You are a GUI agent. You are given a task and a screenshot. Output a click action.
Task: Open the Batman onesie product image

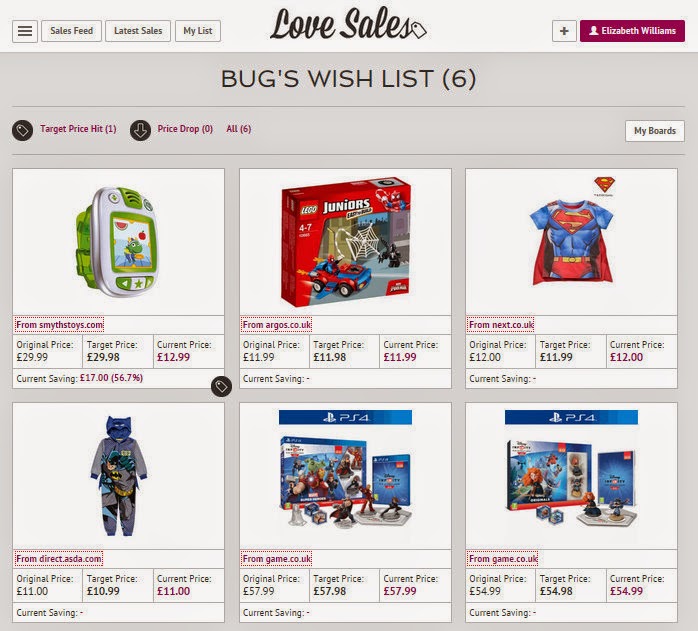[x=118, y=476]
